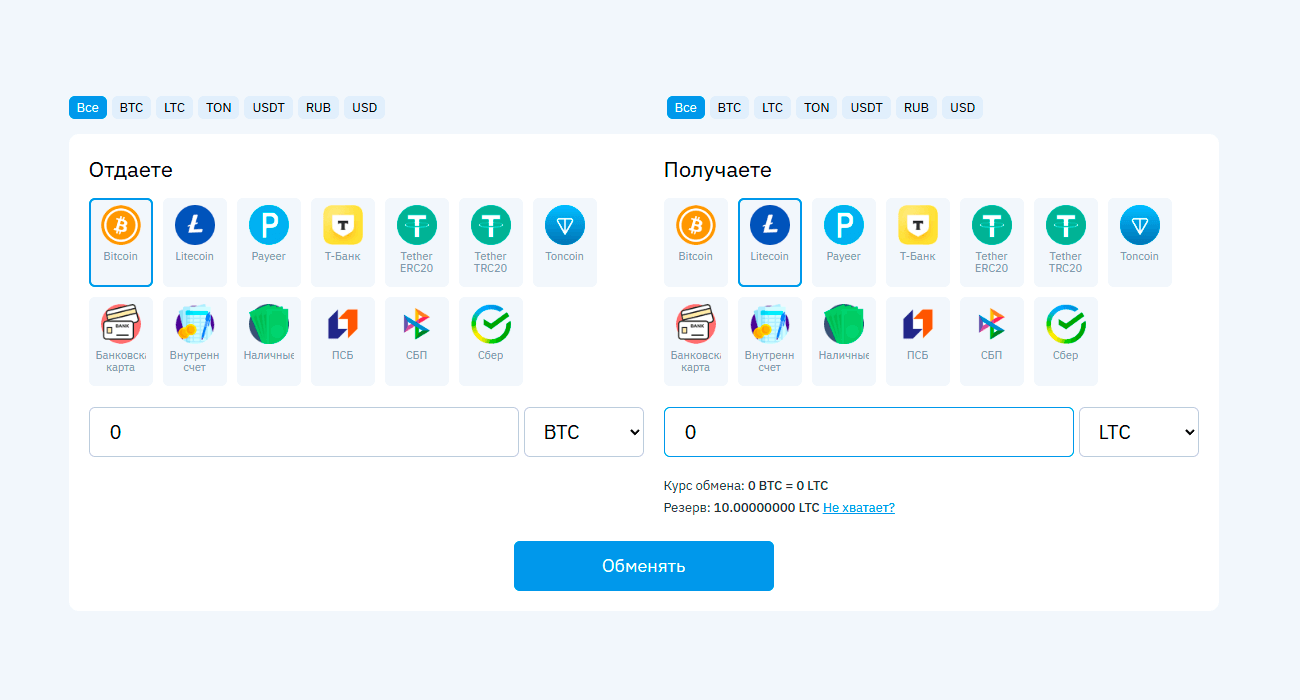Choose Внутренний счет under Получаете

(770, 342)
